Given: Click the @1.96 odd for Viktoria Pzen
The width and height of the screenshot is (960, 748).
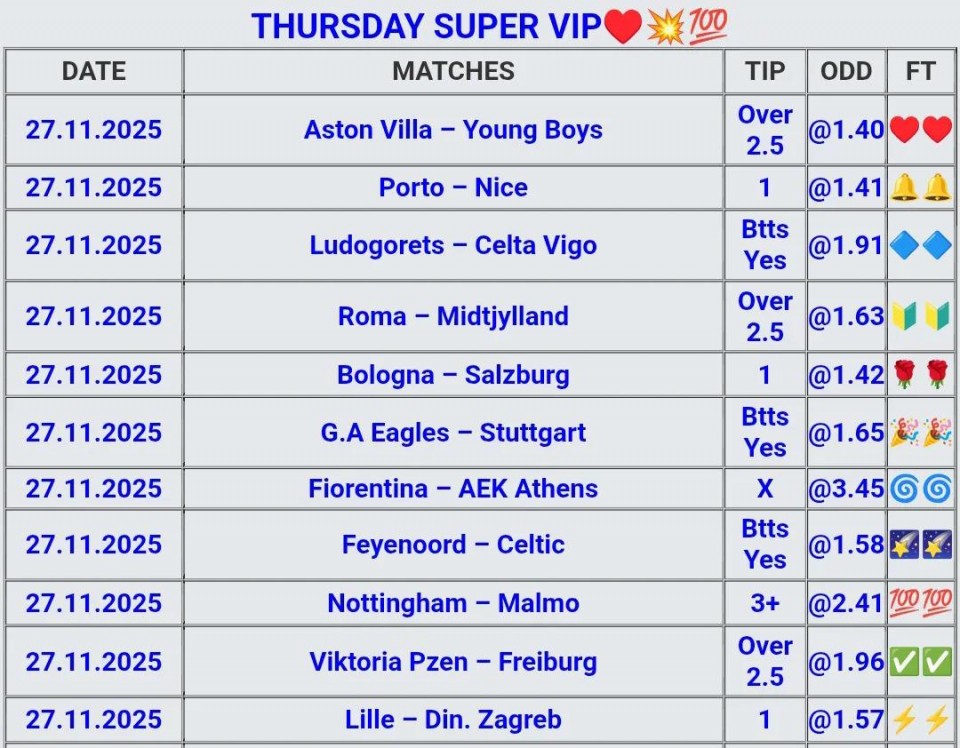Looking at the screenshot, I should (846, 662).
